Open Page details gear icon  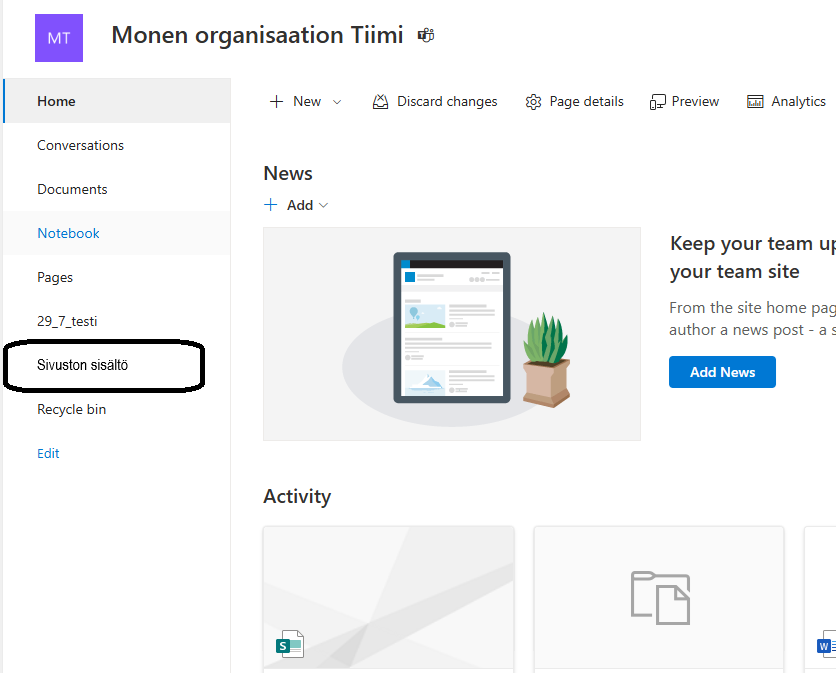coord(533,102)
